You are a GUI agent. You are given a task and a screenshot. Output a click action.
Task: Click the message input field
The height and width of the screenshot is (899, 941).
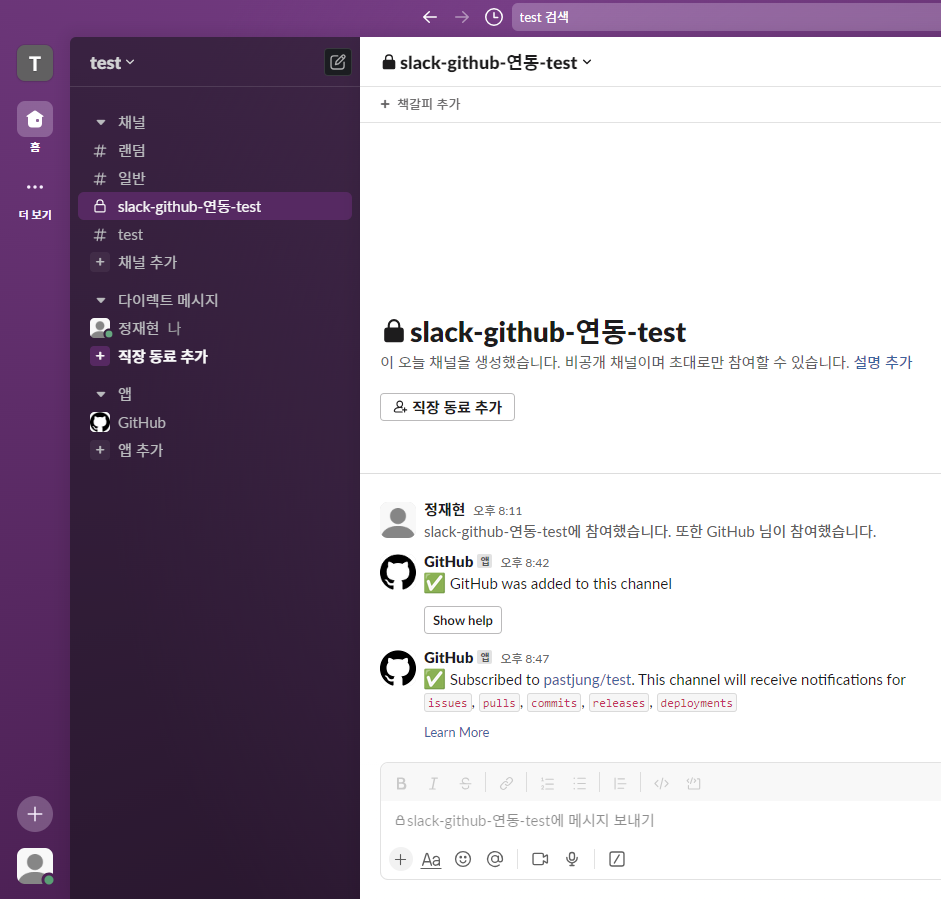pos(660,821)
